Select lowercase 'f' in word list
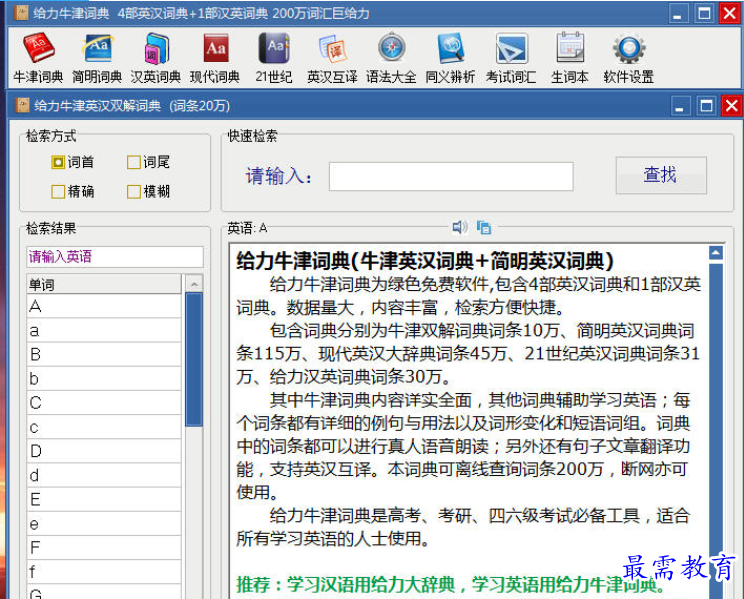Viewport: 744px width, 599px height. click(x=104, y=572)
